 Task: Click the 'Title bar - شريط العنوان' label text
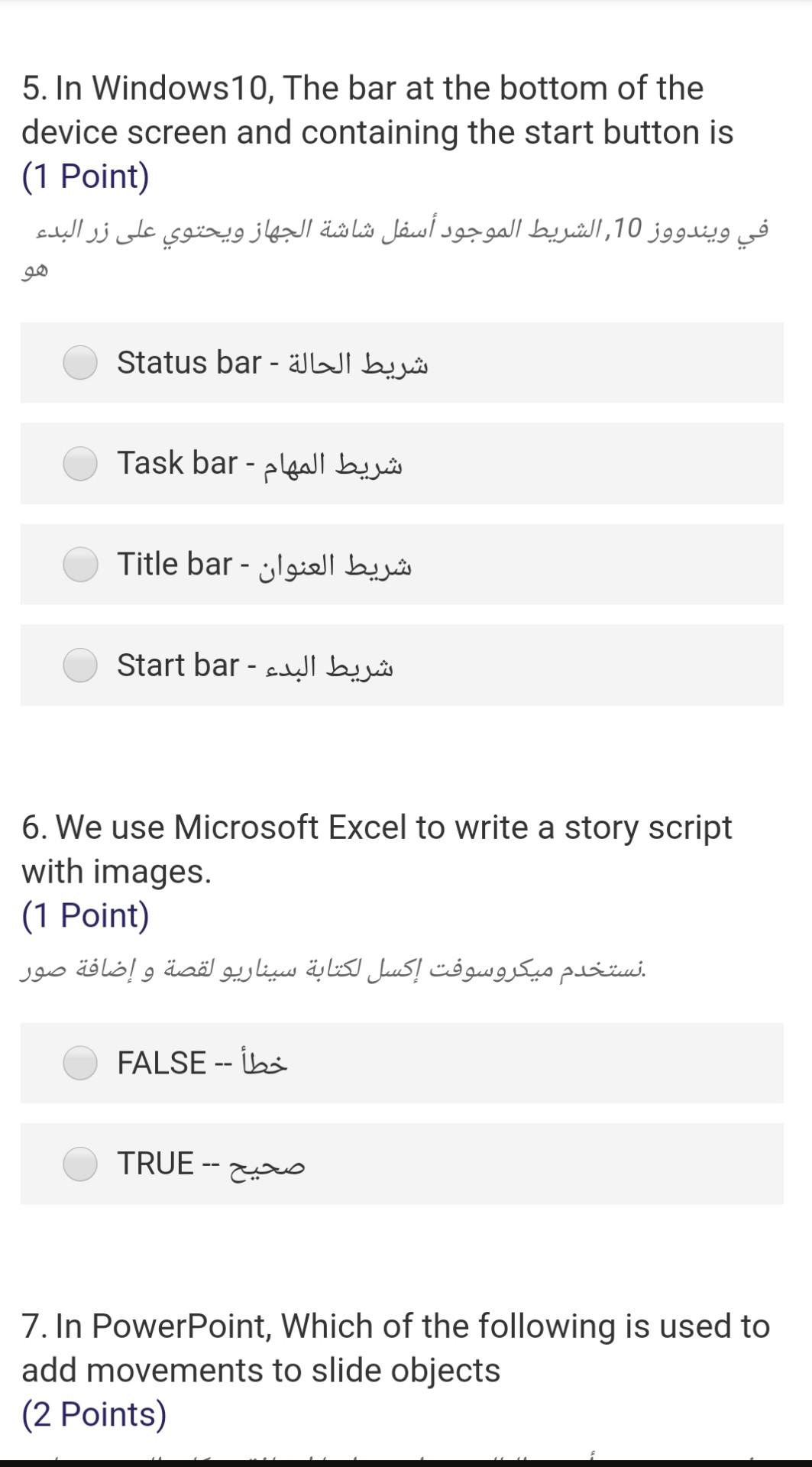[264, 565]
